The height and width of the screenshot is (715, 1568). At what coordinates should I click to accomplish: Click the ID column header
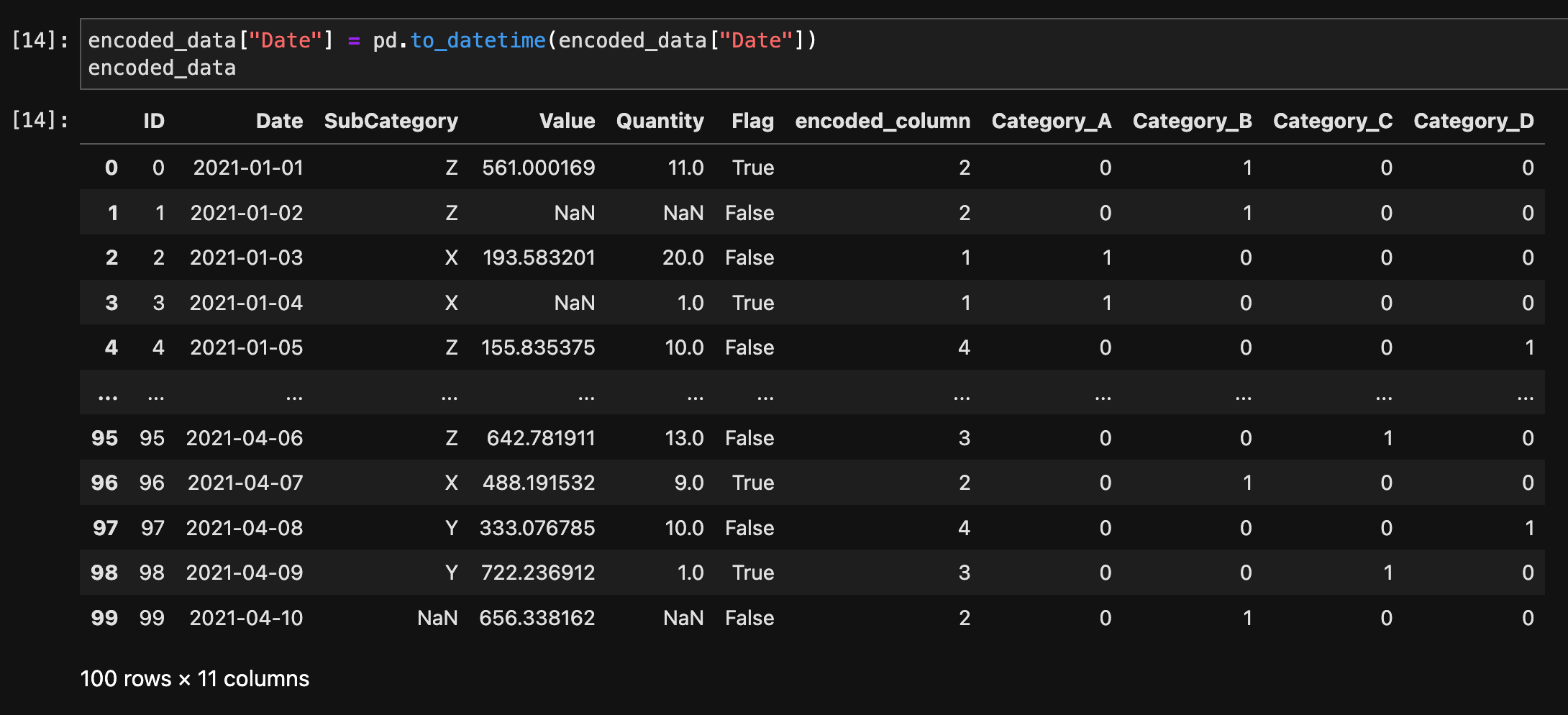tap(154, 121)
